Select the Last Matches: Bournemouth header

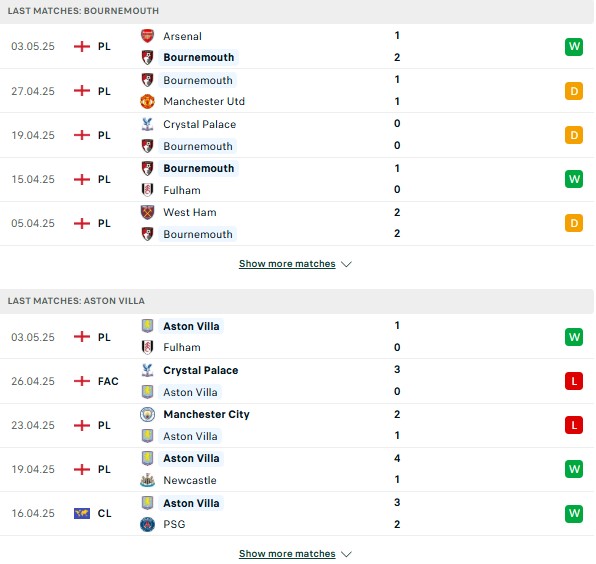pos(296,11)
